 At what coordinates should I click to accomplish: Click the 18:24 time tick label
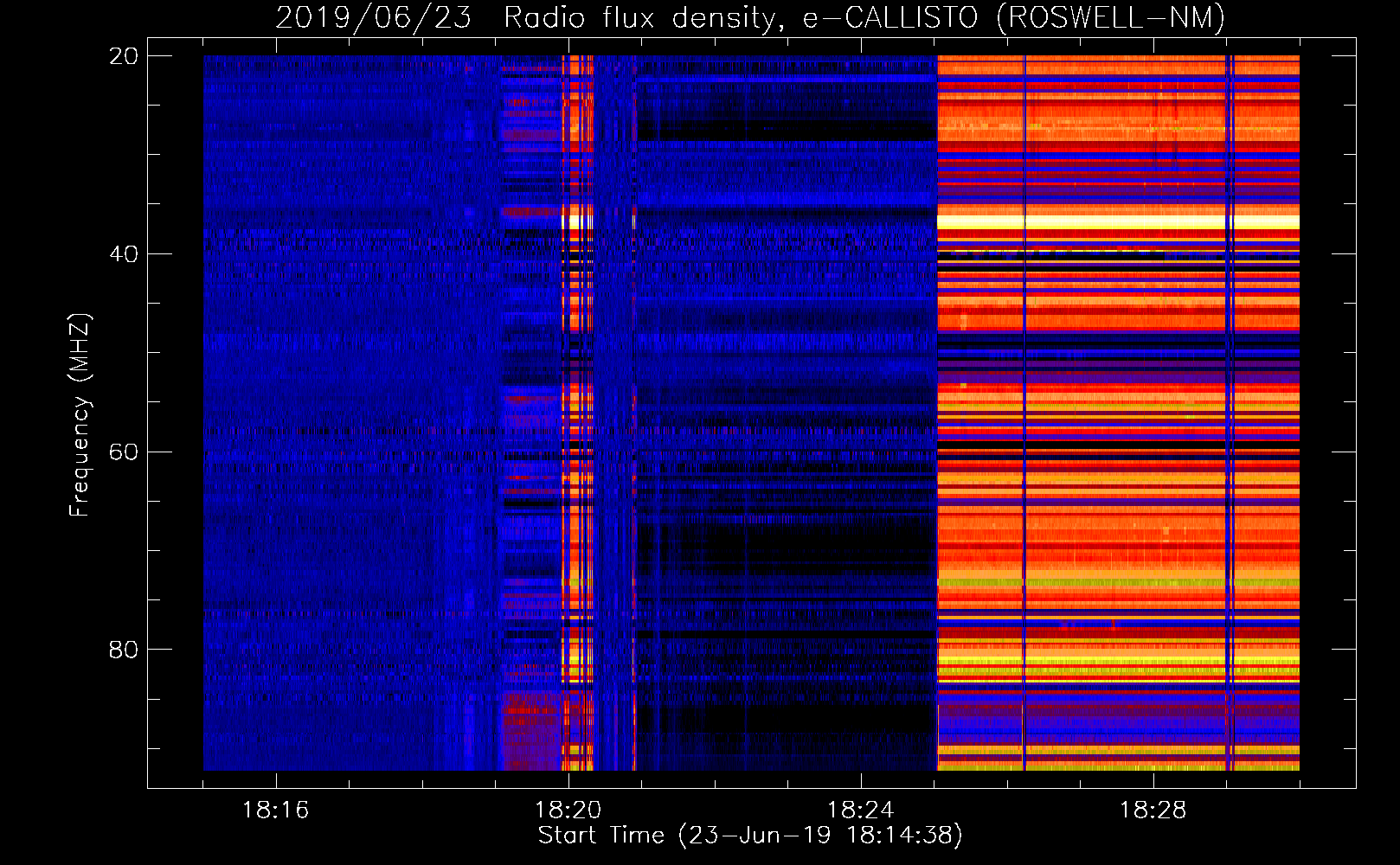coord(861,811)
